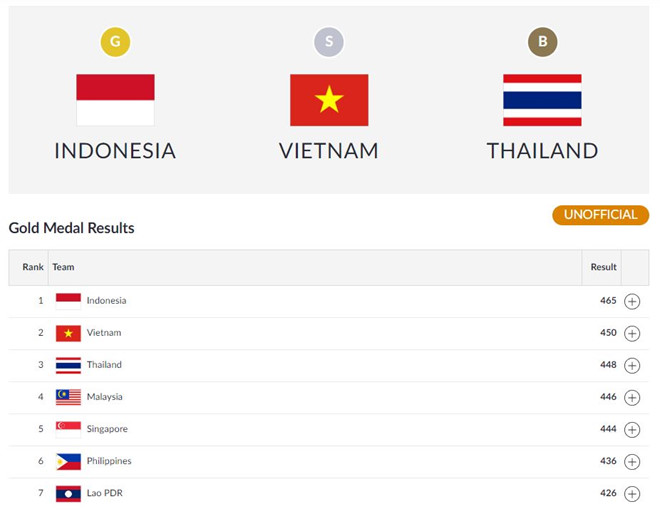
Task: Click the bronze medal B badge
Action: pyautogui.click(x=543, y=42)
